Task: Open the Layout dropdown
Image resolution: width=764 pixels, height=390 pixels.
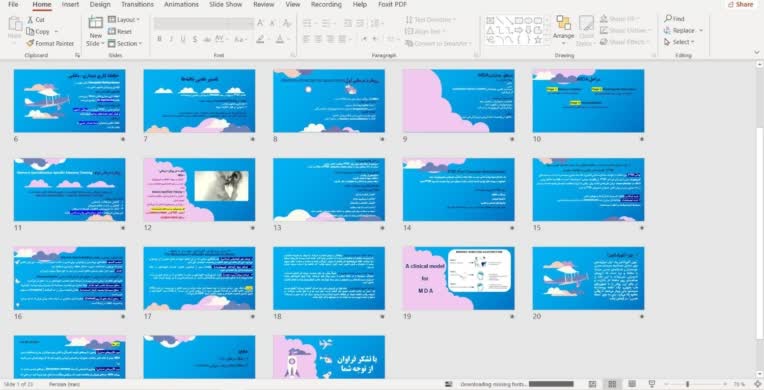Action: [124, 20]
